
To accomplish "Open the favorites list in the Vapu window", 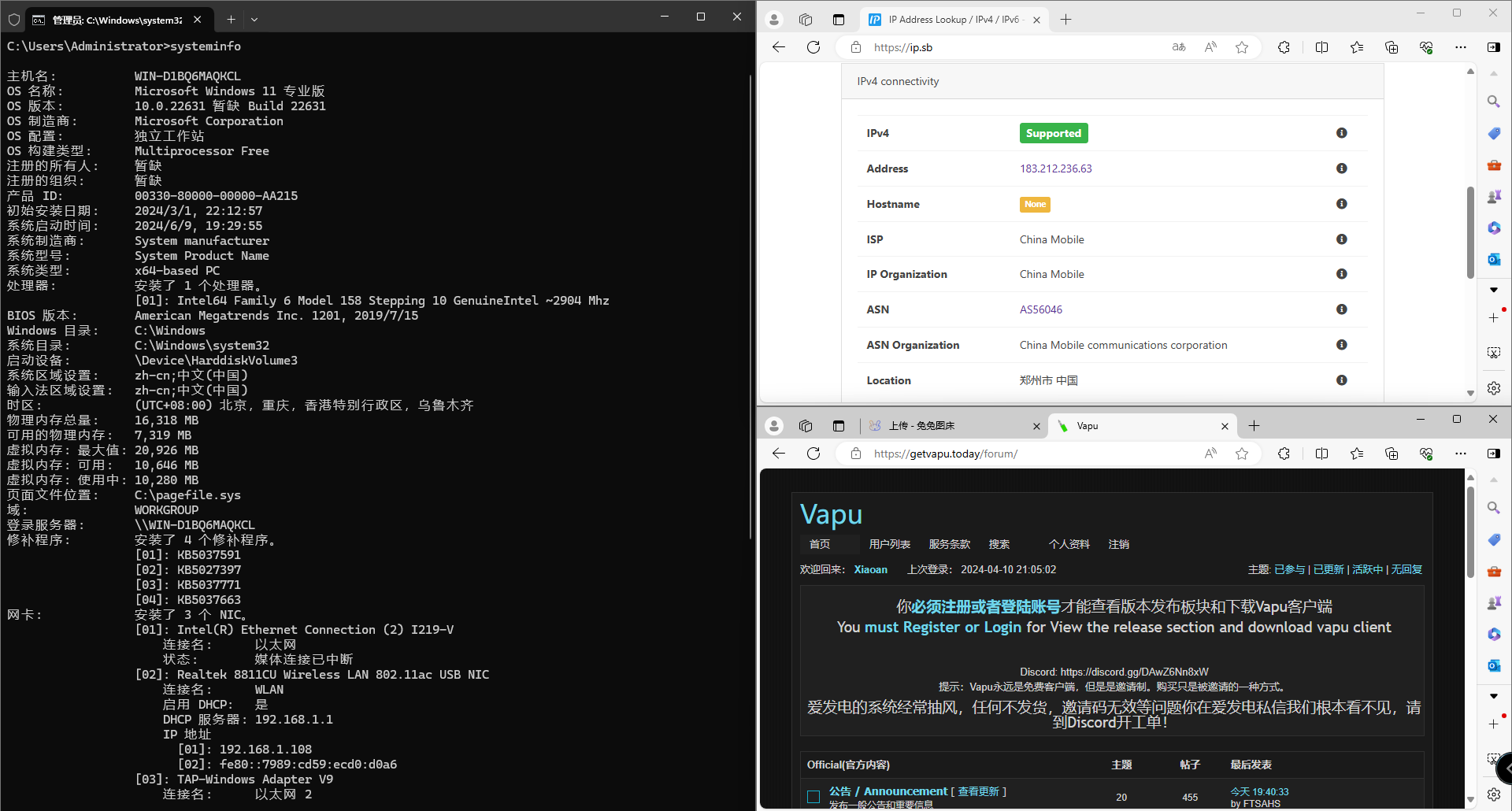I will [x=1357, y=454].
